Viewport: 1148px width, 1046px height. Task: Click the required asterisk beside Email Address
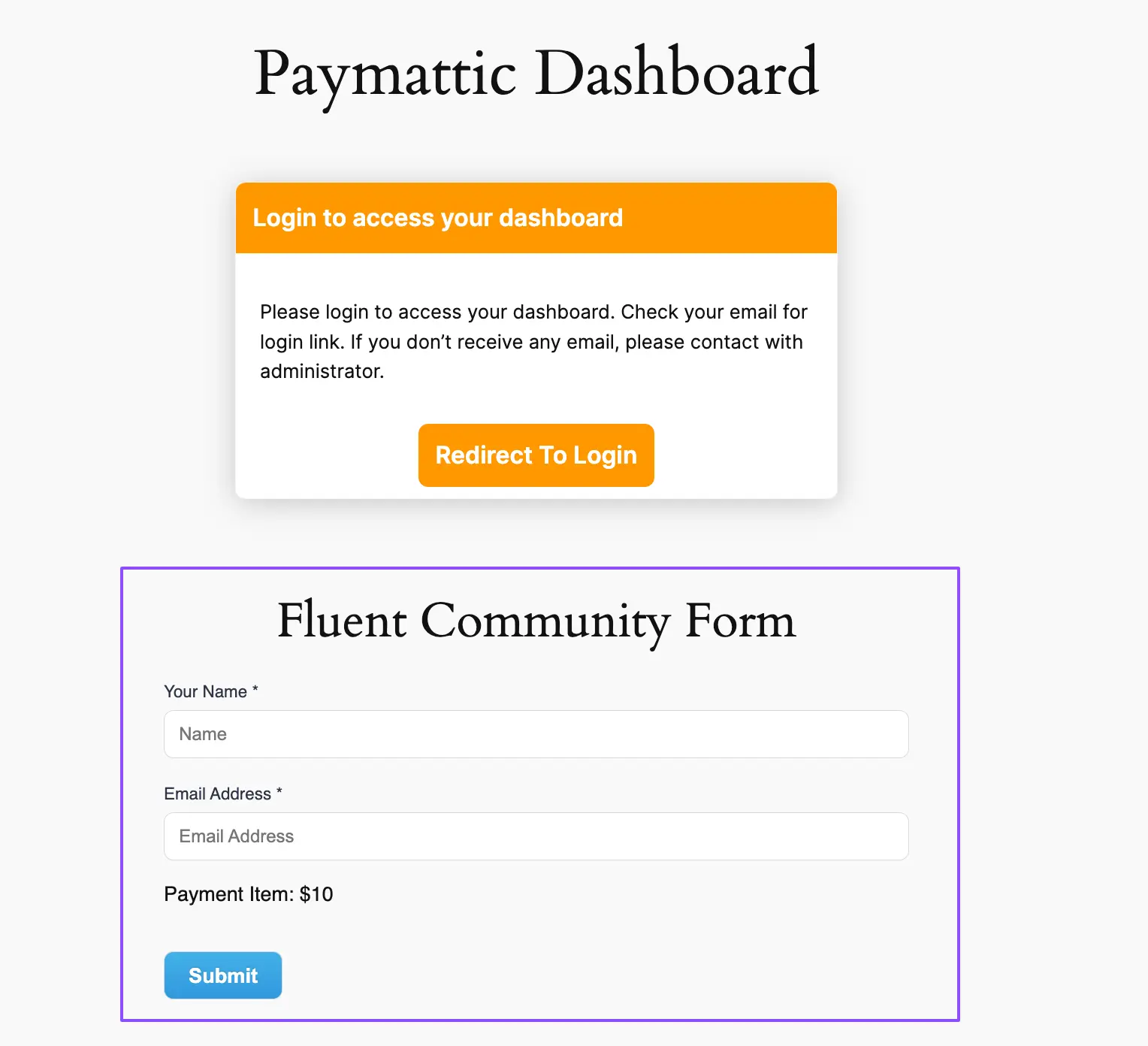[x=279, y=791]
